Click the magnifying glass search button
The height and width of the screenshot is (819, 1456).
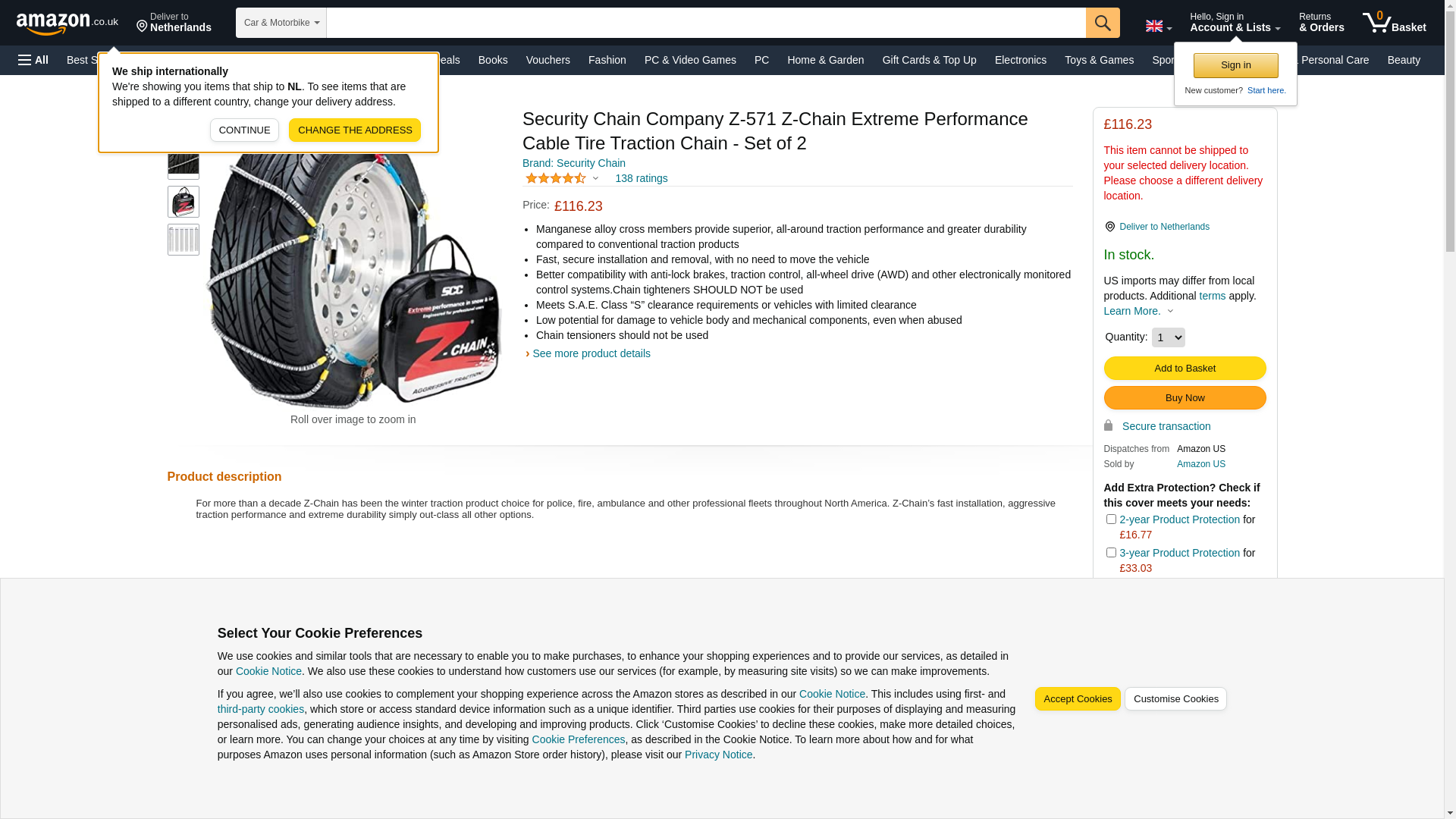coord(1103,23)
